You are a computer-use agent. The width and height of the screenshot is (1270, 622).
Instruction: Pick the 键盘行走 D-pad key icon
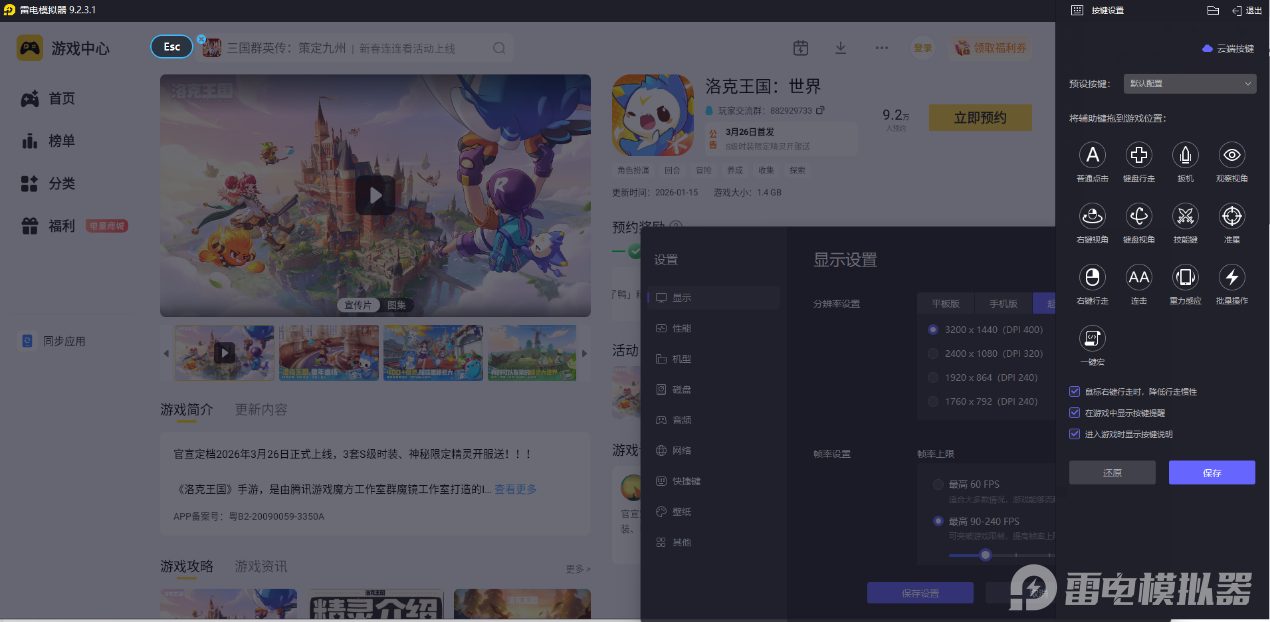[x=1139, y=155]
